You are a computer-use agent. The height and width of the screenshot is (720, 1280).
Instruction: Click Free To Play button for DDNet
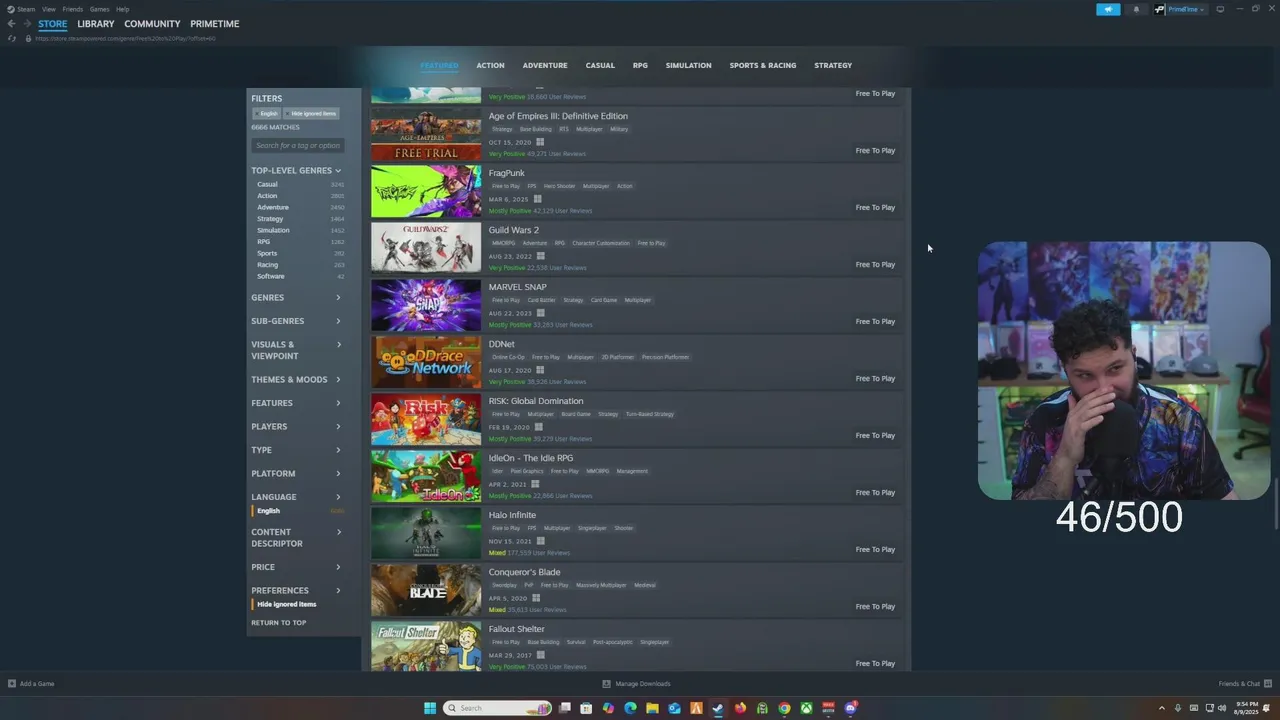[875, 379]
